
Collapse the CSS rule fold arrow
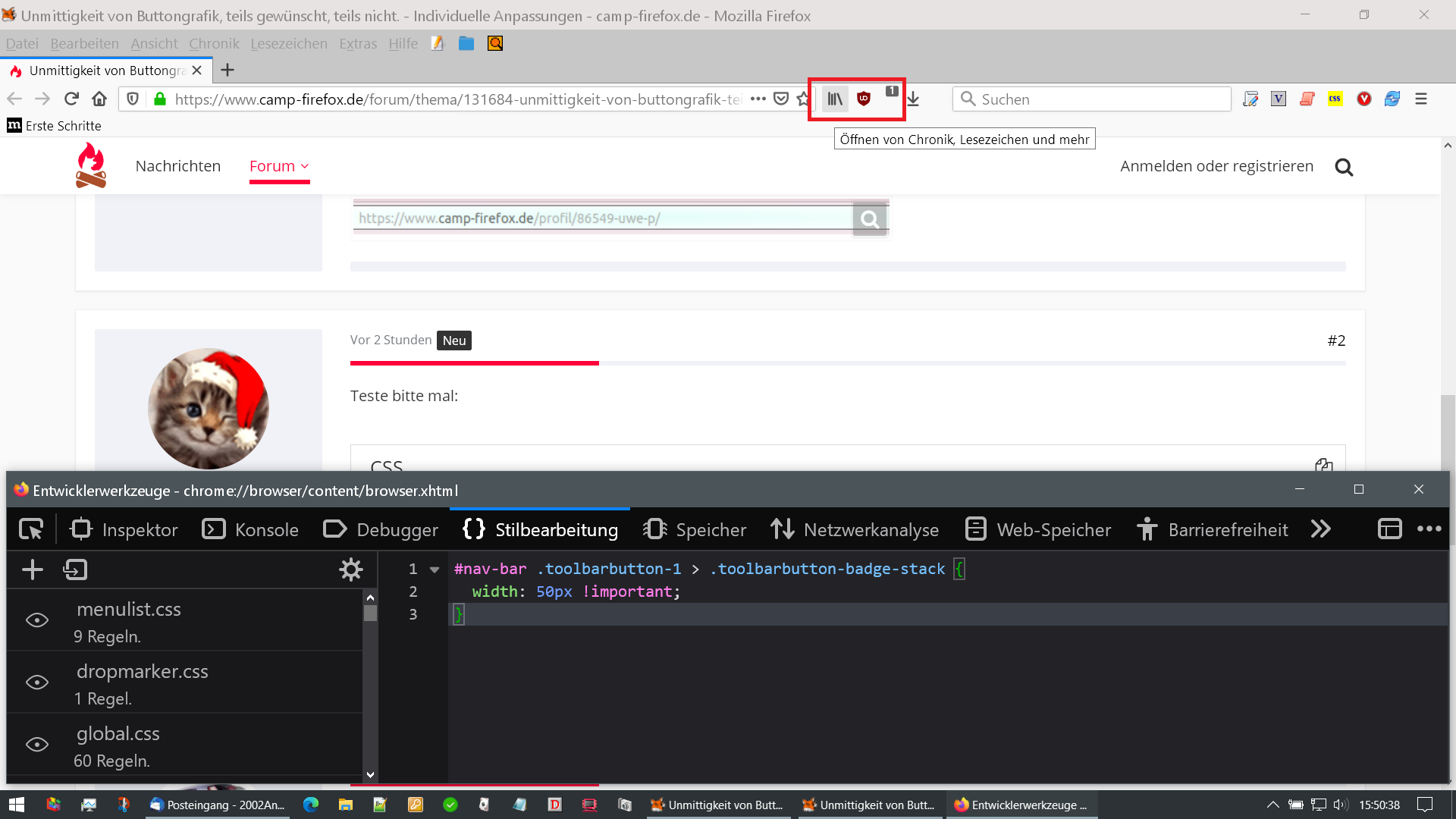click(435, 570)
